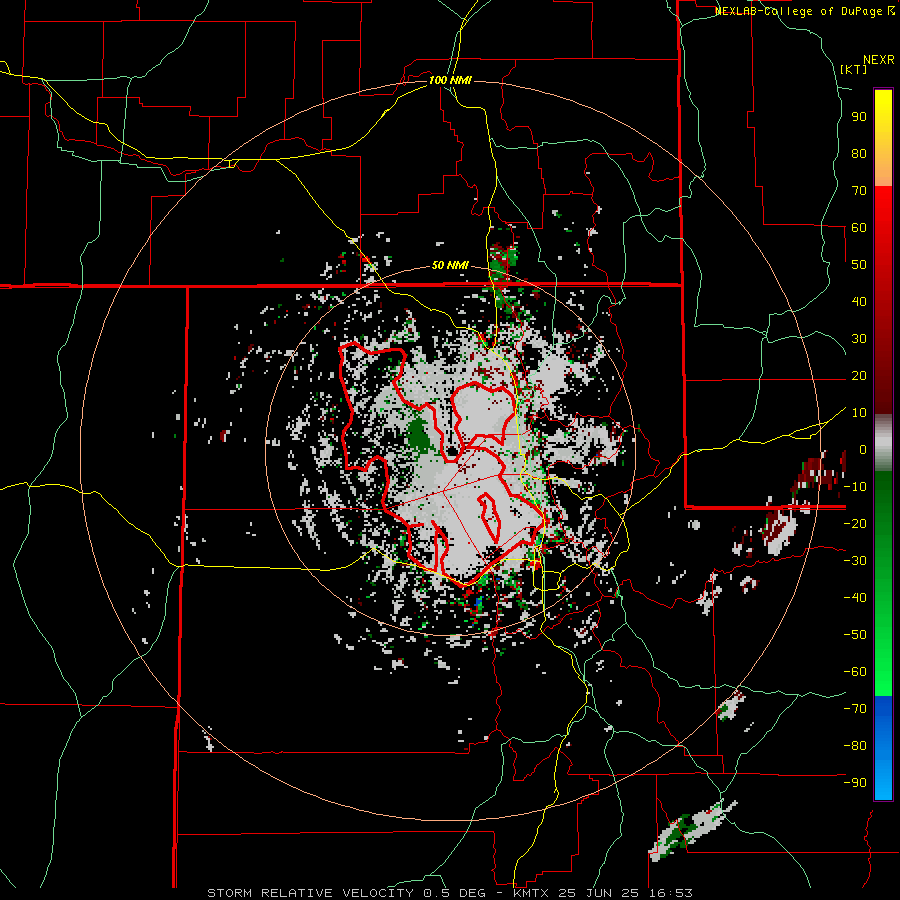Screen dimensions: 900x900
Task: Select the NEXR text beside the scale
Action: 879,60
